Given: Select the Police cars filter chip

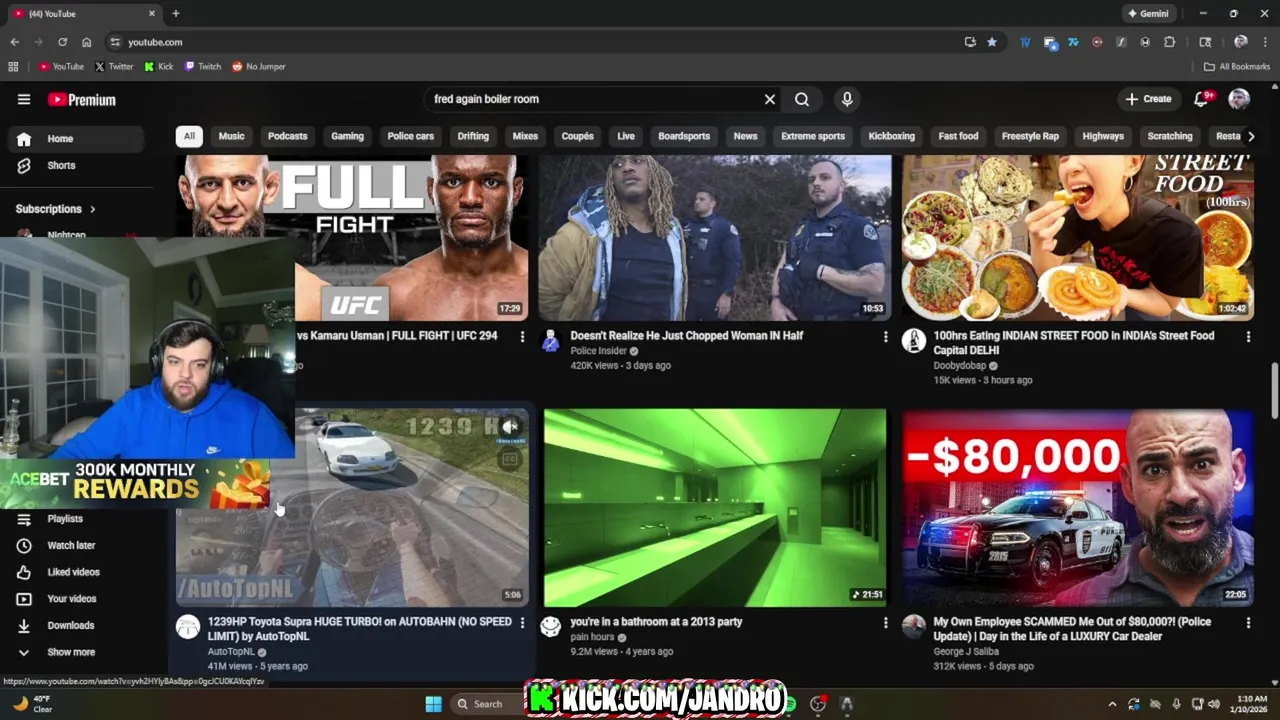Looking at the screenshot, I should tap(411, 136).
